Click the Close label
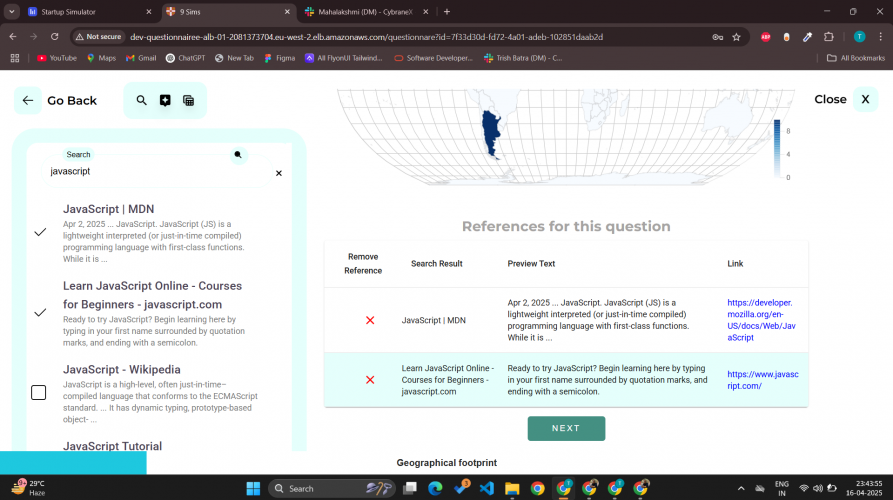Viewport: 893px width, 500px height. [x=830, y=100]
